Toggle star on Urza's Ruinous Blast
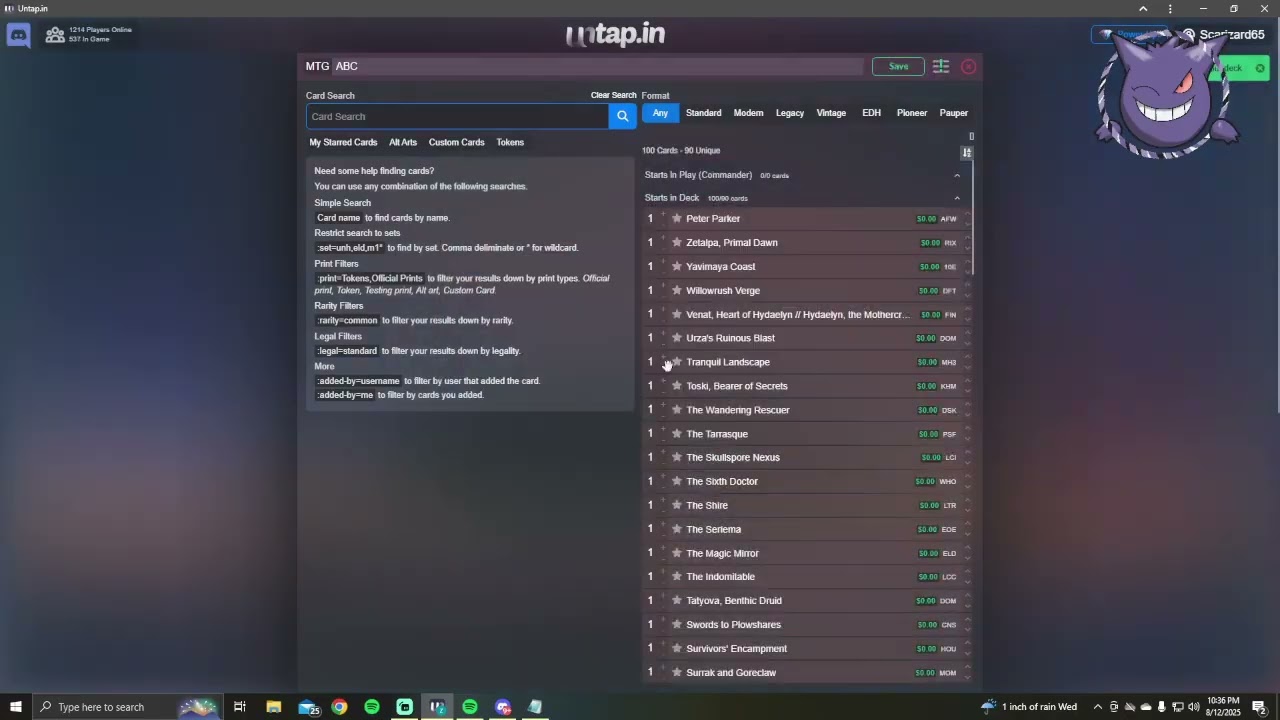The height and width of the screenshot is (720, 1280). tap(677, 338)
